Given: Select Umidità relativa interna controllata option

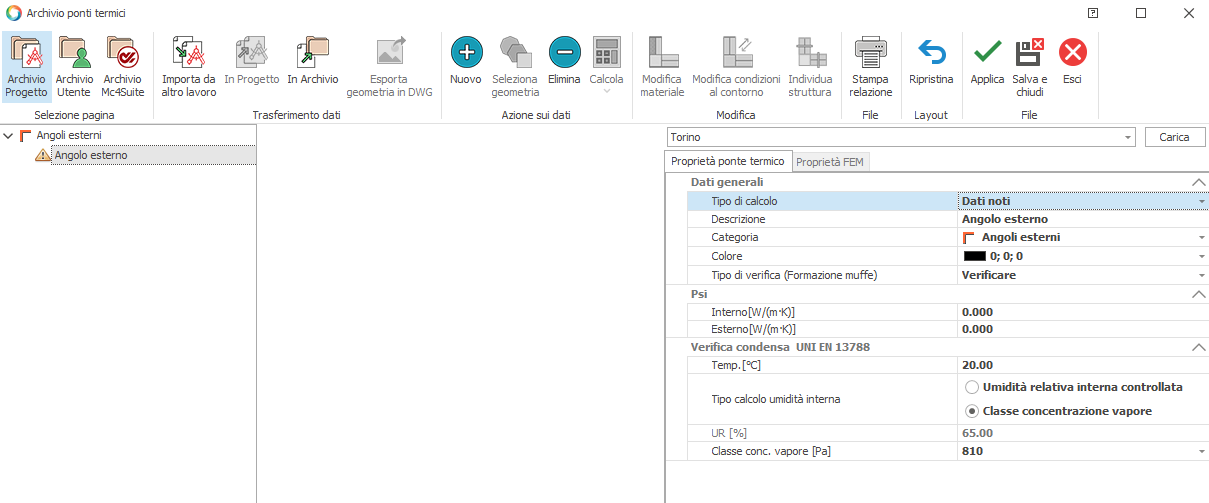Looking at the screenshot, I should pyautogui.click(x=971, y=387).
